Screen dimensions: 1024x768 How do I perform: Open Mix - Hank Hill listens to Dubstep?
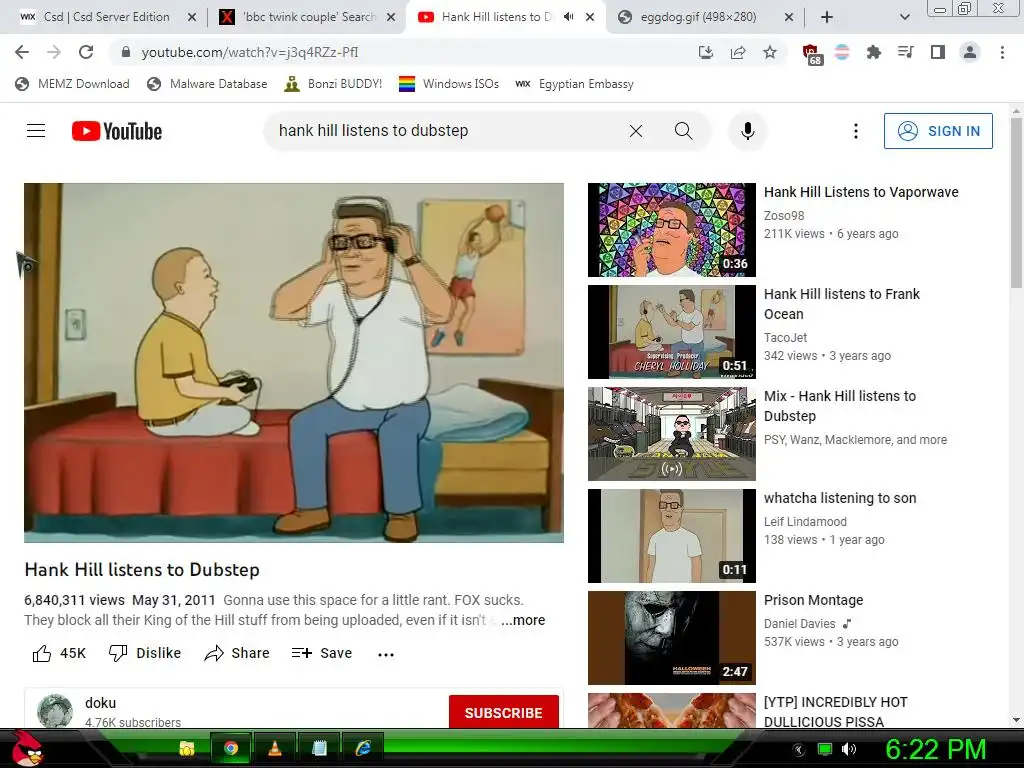(x=840, y=406)
